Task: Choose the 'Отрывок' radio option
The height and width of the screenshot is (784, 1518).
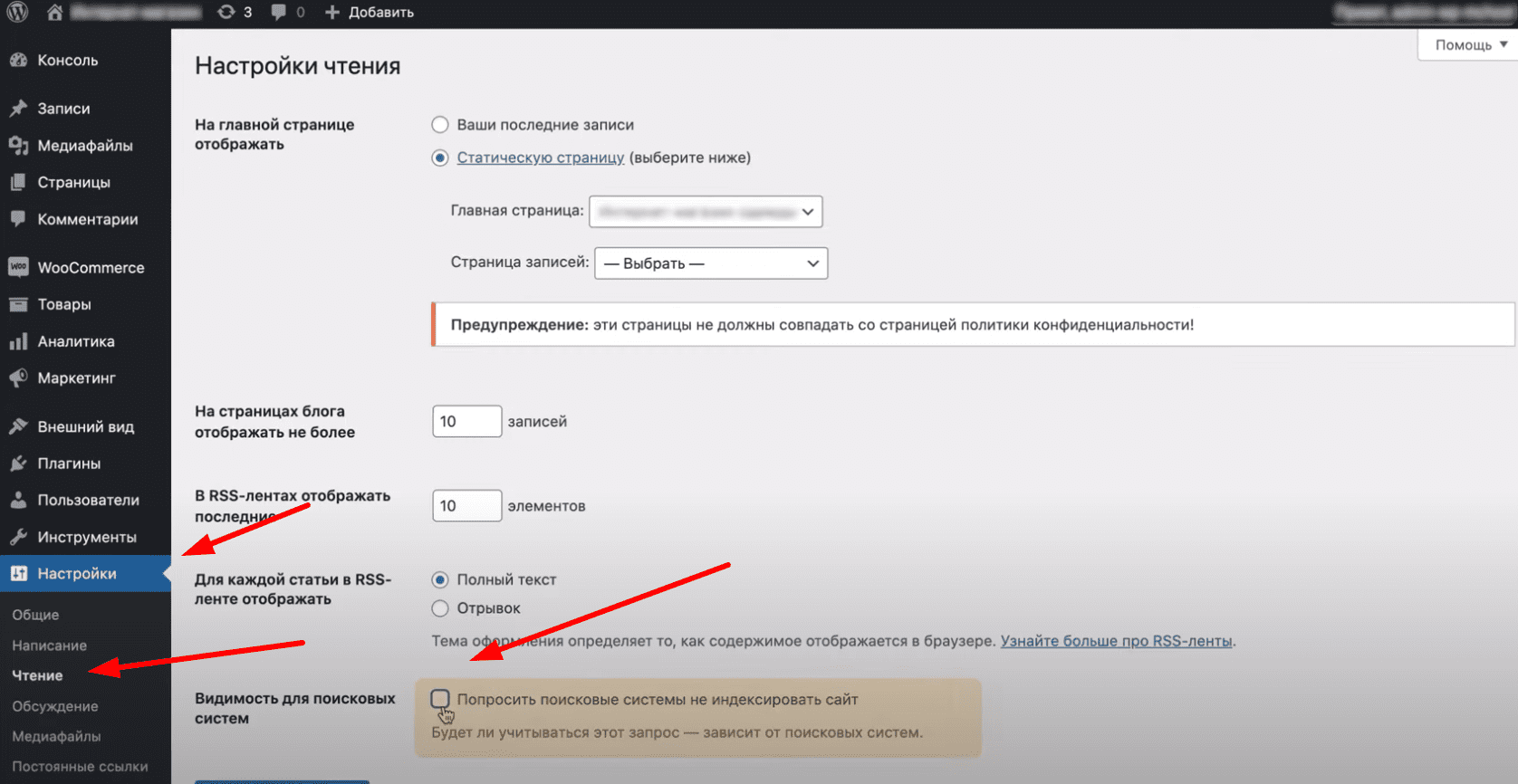Action: coord(440,608)
